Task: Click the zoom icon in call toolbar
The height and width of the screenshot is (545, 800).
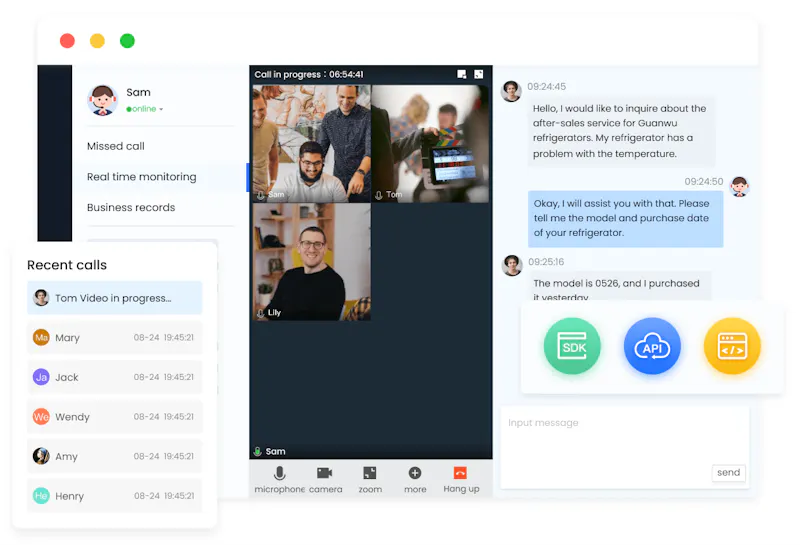Action: pos(370,473)
